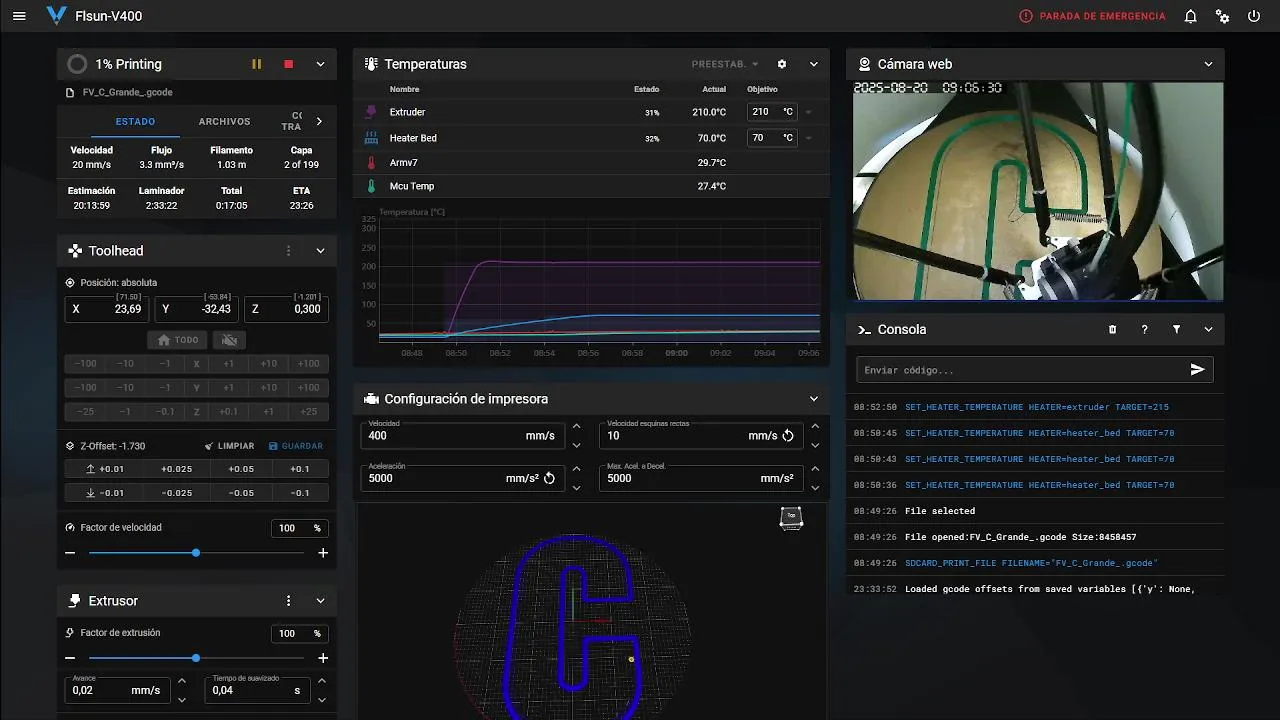The image size is (1280, 720).
Task: Reset Velocidad esquinas rectas value
Action: click(x=788, y=436)
